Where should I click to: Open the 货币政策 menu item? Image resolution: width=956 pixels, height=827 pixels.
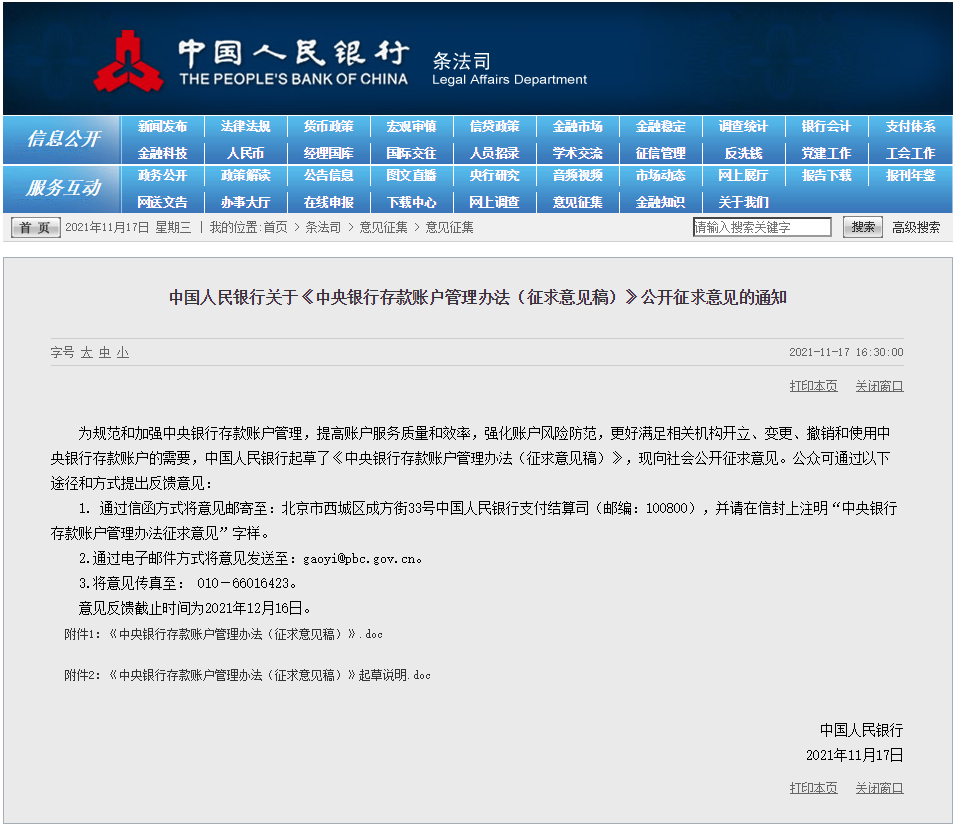point(328,127)
